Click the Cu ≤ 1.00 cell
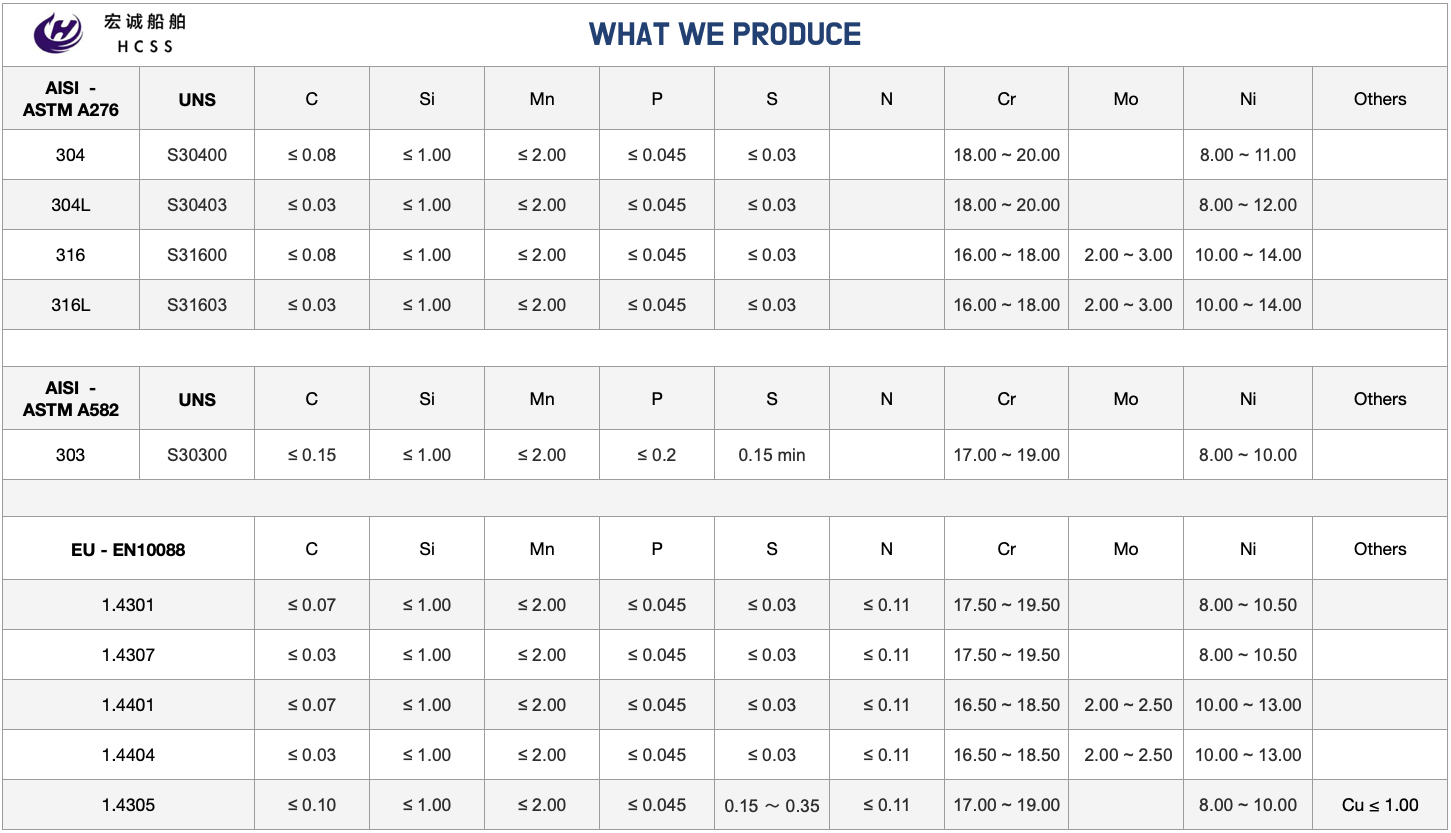 click(1380, 805)
